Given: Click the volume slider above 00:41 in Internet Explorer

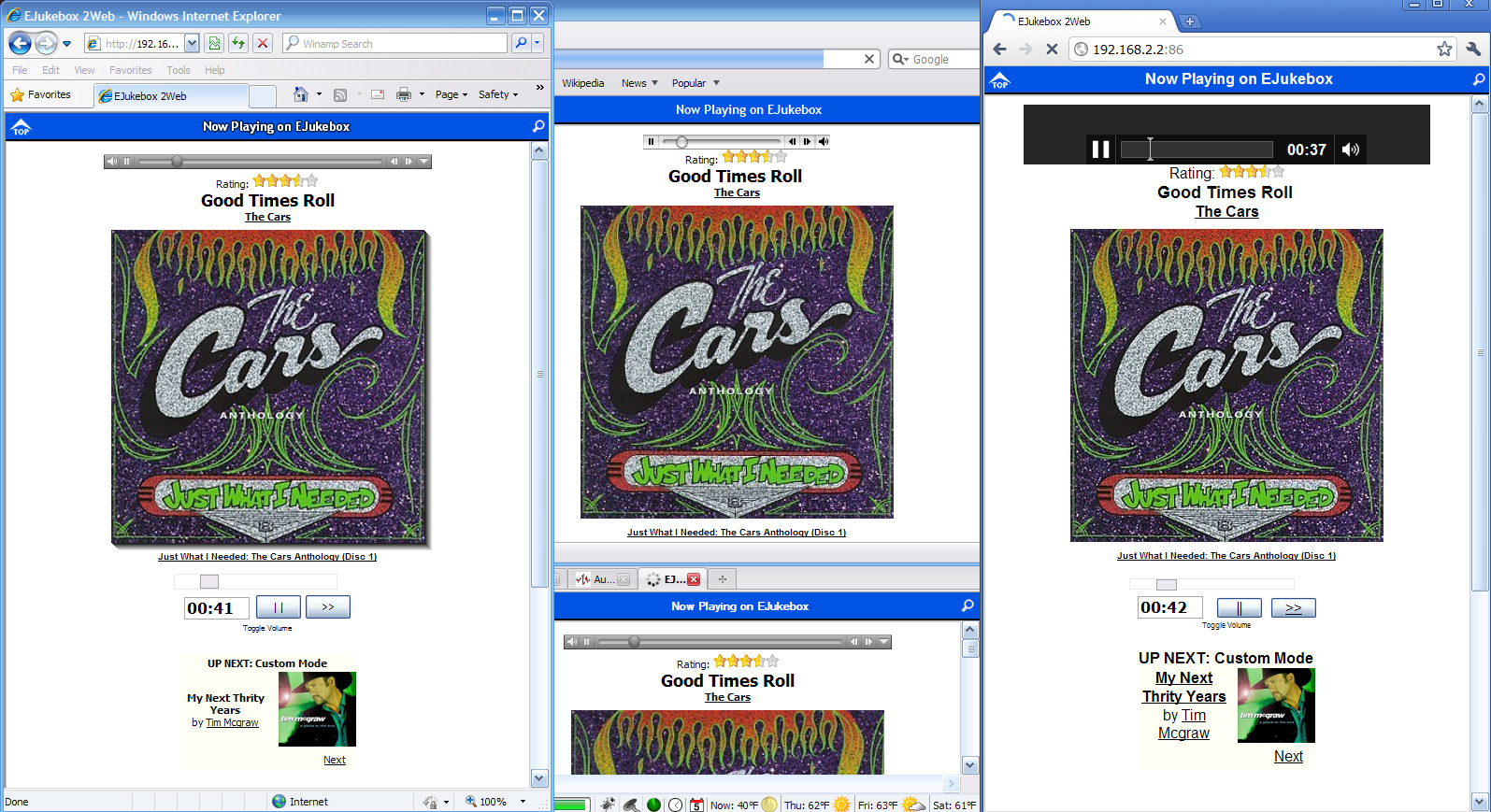Looking at the screenshot, I should coord(255,581).
